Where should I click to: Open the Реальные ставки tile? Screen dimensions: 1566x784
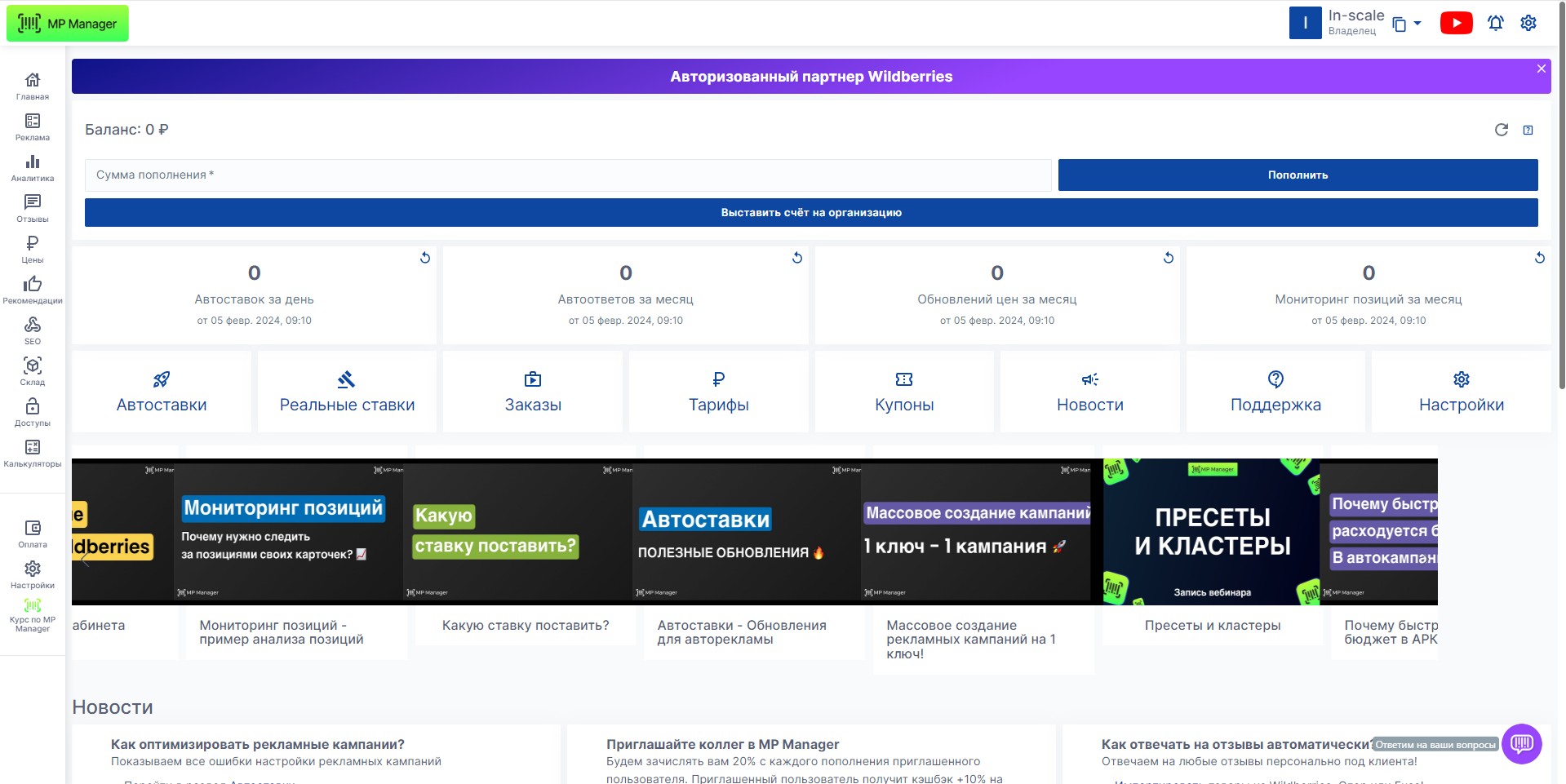[348, 392]
